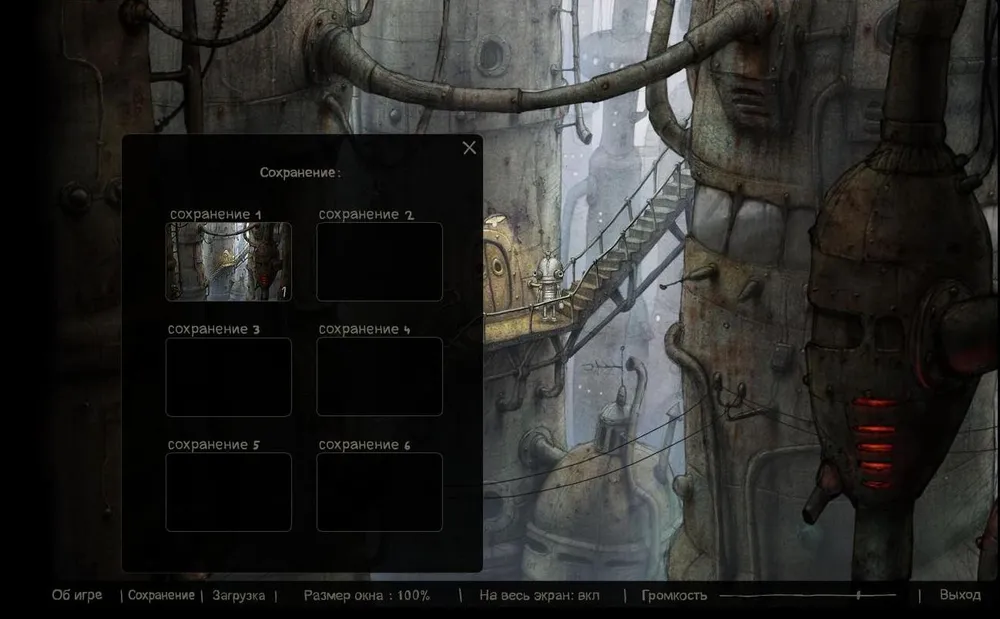Open the Об игре menu item
Image resolution: width=1000 pixels, height=619 pixels.
[x=77, y=595]
